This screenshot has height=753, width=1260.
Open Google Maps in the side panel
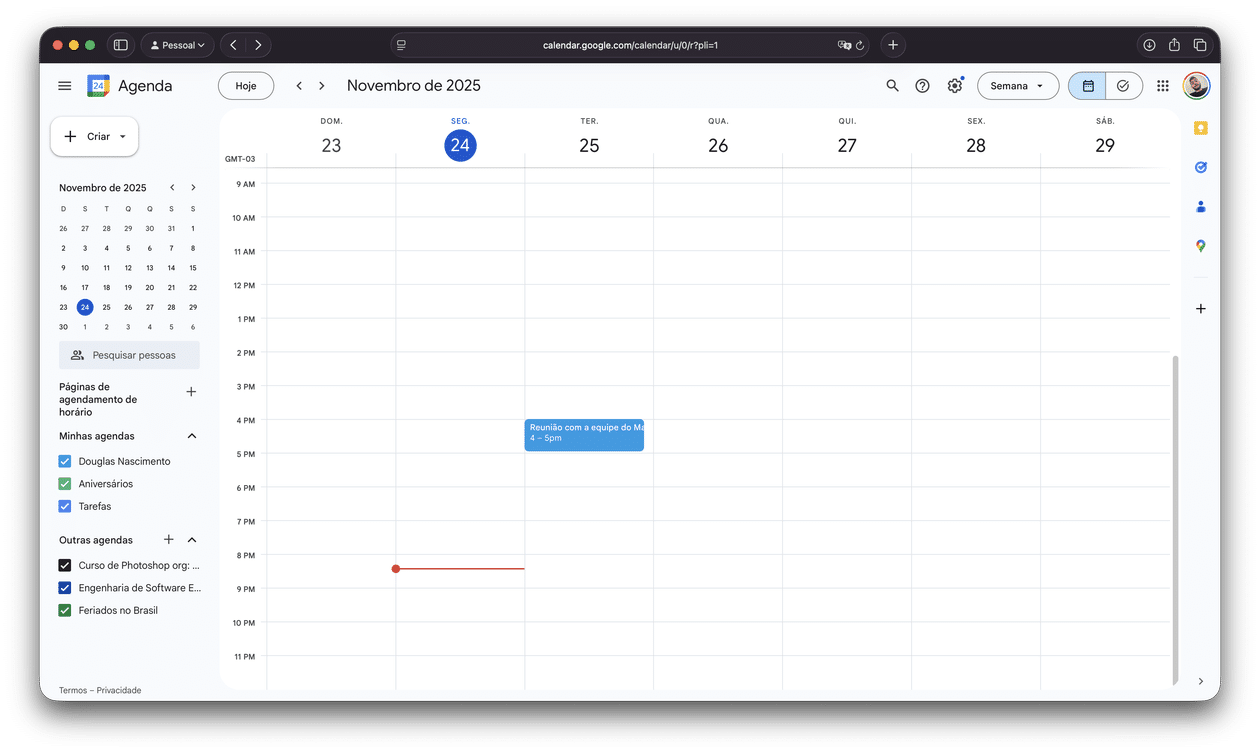[1200, 245]
